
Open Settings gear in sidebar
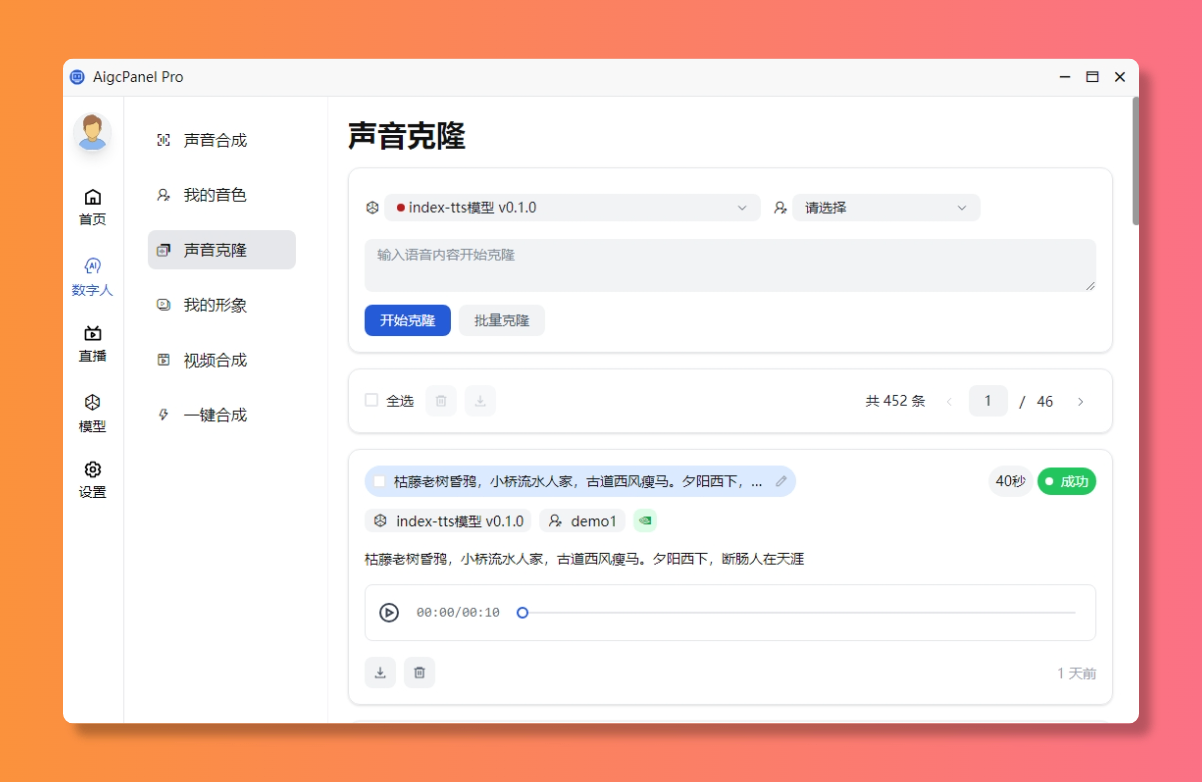pos(92,470)
